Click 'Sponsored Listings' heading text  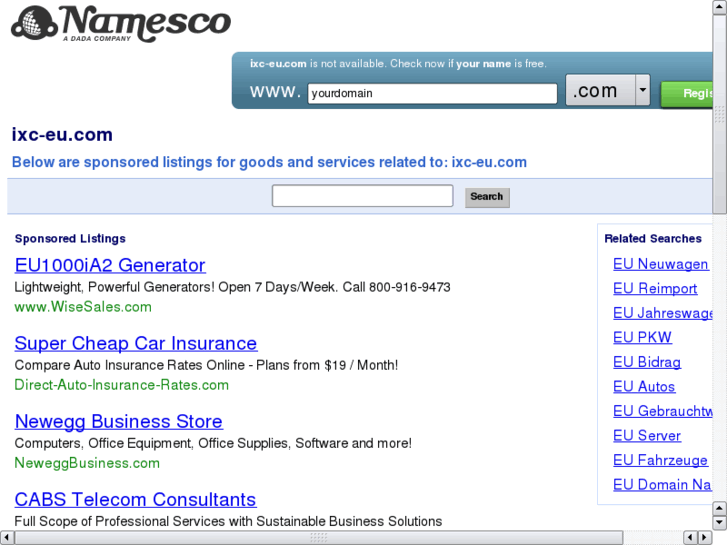(70, 238)
